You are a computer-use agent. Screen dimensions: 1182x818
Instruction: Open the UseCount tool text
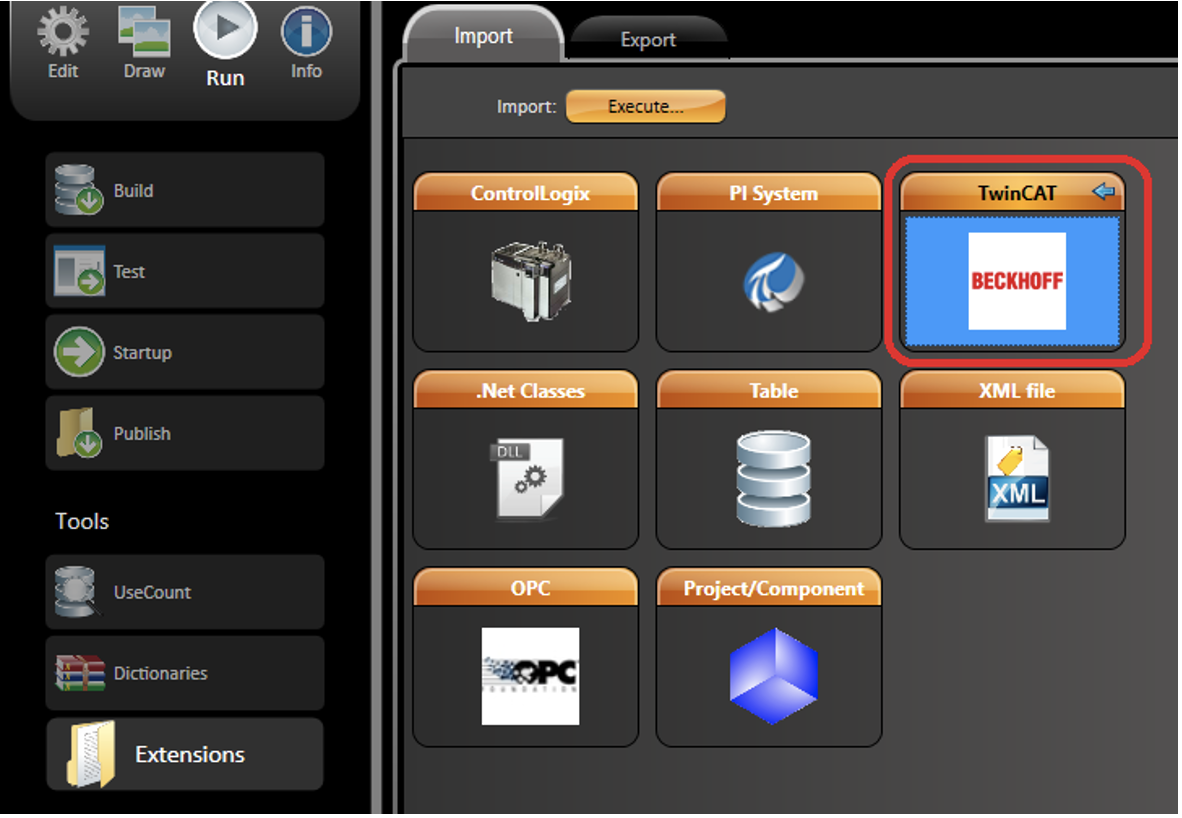[x=152, y=593]
